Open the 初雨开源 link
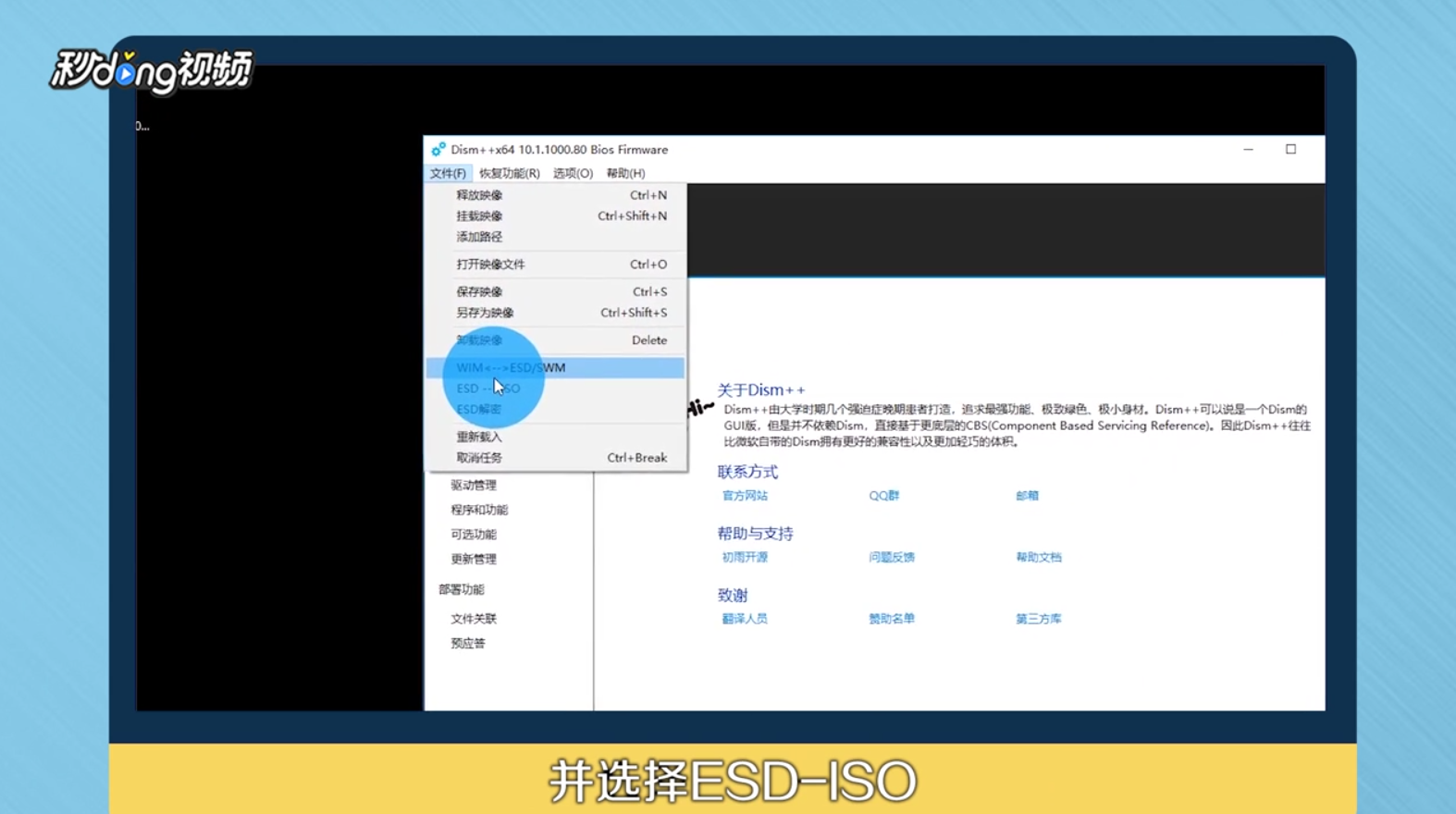Viewport: 1456px width, 814px height. (745, 557)
